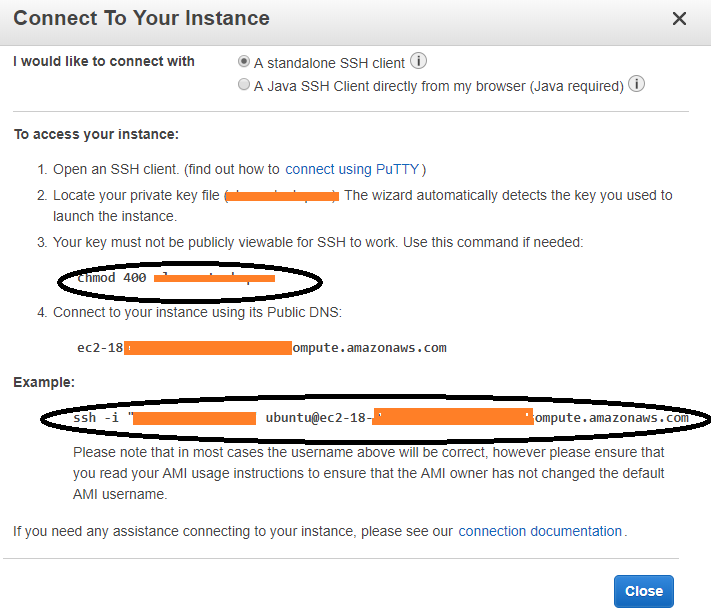Click the Example heading label

coord(44,382)
